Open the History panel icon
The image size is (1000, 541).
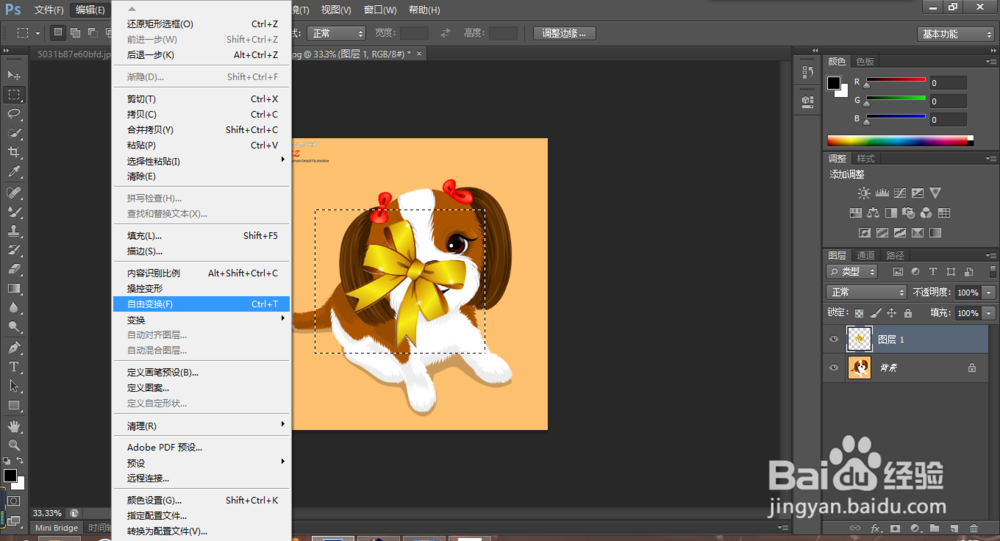[807, 72]
